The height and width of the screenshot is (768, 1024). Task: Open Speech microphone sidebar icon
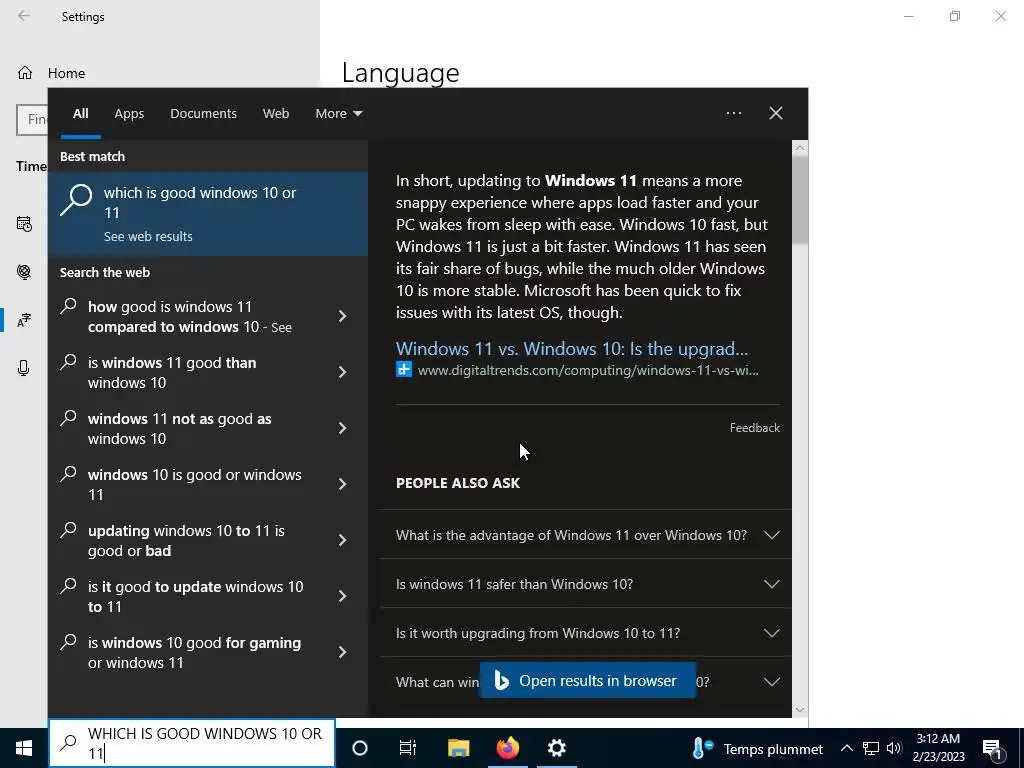[x=24, y=368]
